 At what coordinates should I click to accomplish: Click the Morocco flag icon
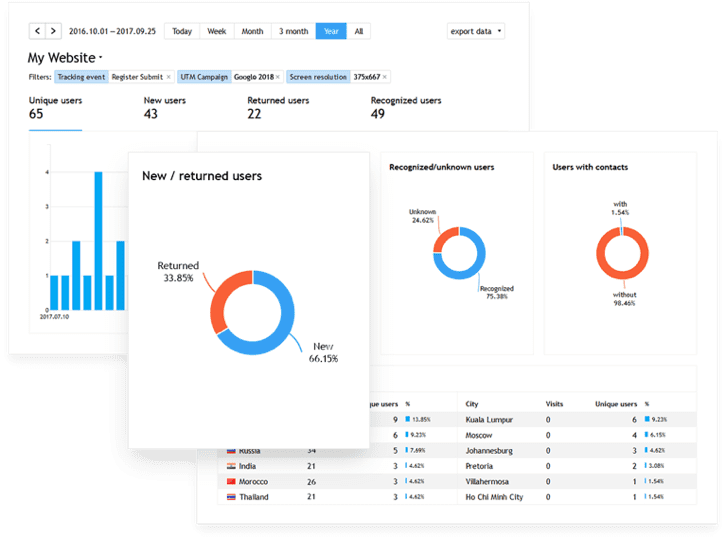click(x=230, y=481)
